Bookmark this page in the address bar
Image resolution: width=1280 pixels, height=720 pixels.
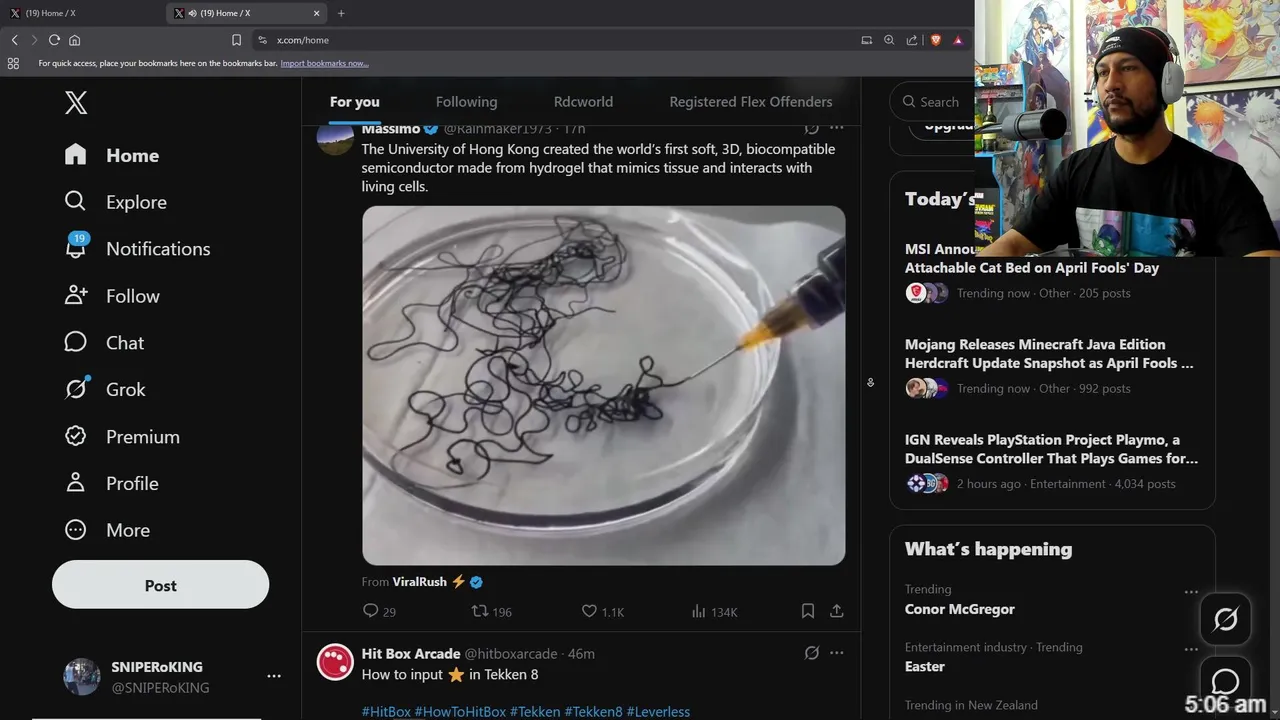[237, 40]
